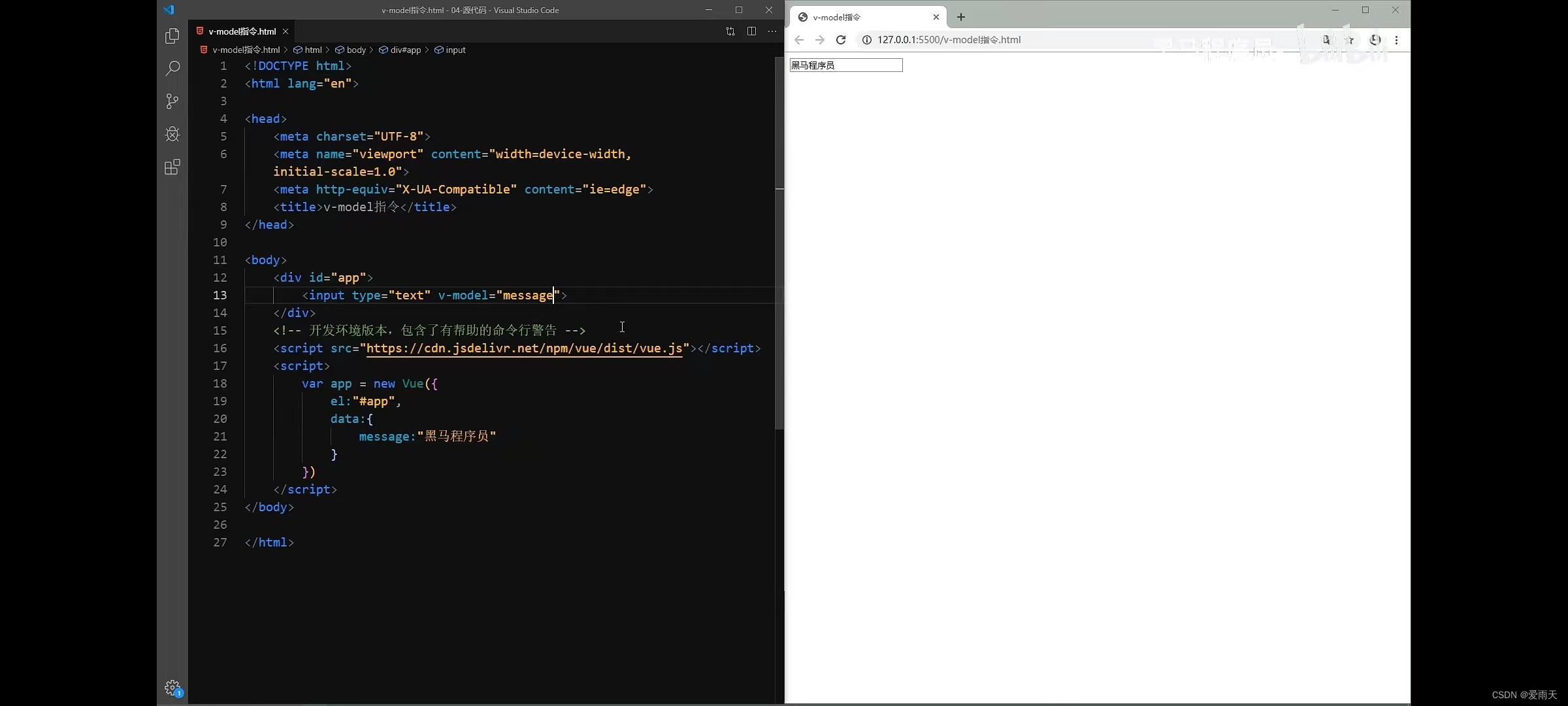Click the browser address bar URL

(949, 40)
